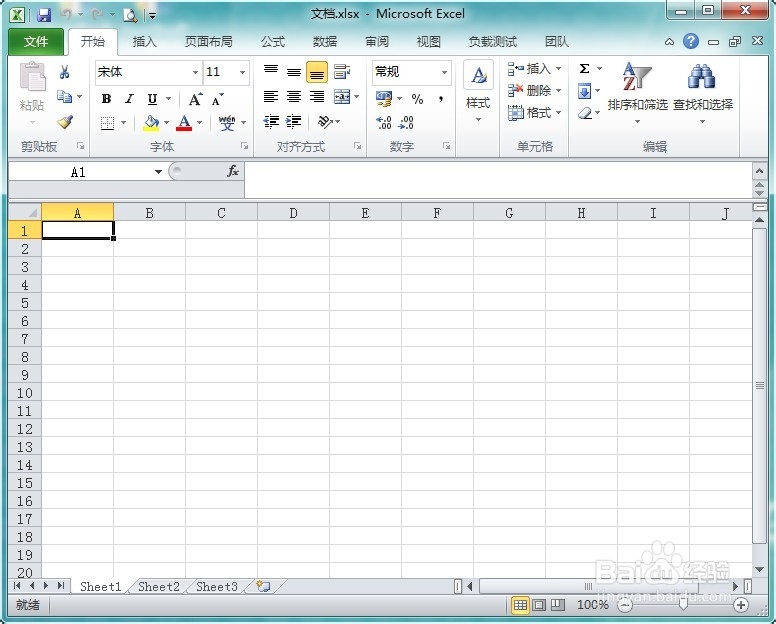Switch to the 数据 (Data) tab
Viewport: 776px width, 624px height.
(325, 42)
